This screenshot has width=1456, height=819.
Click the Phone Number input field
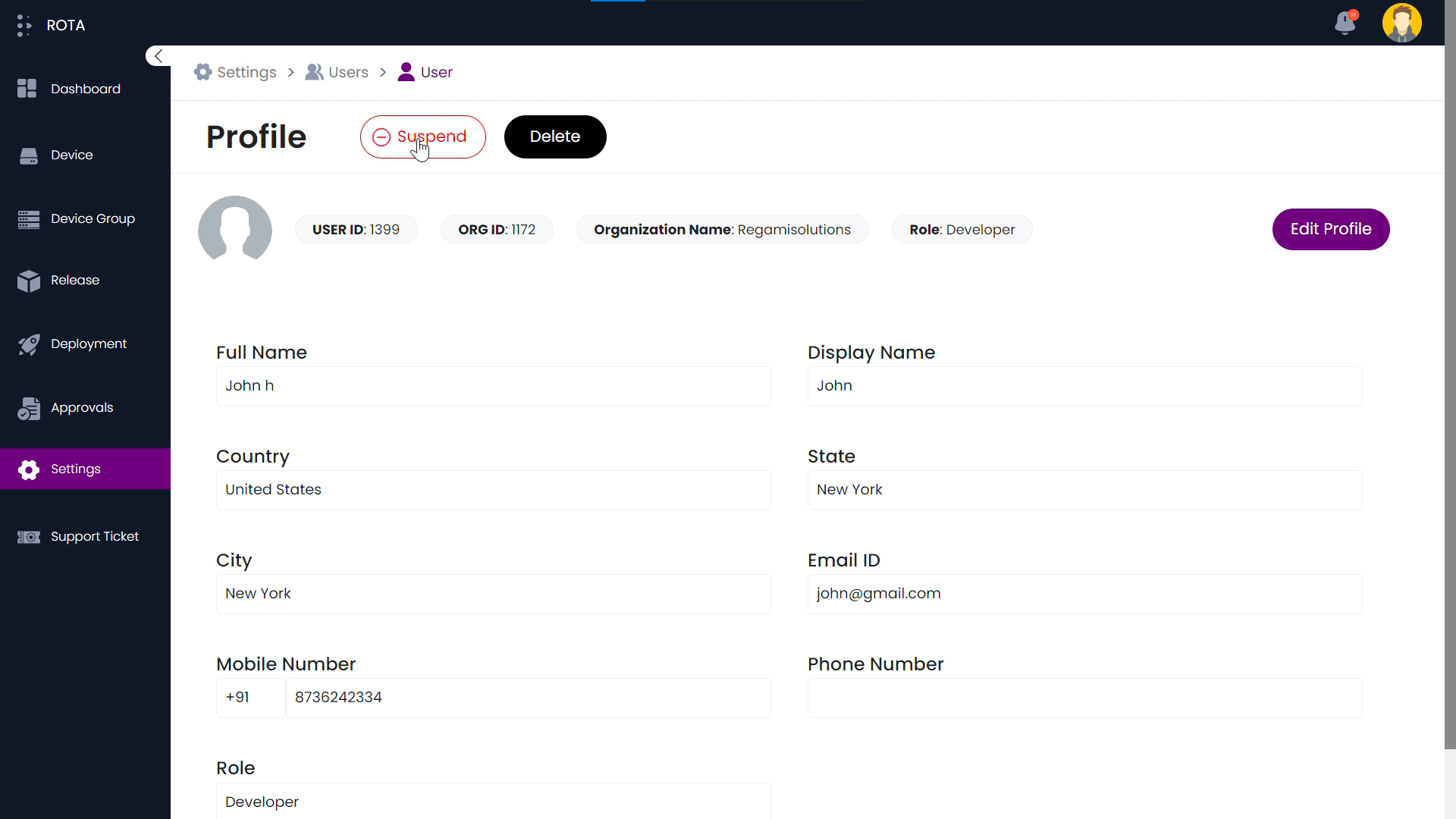tap(1084, 698)
